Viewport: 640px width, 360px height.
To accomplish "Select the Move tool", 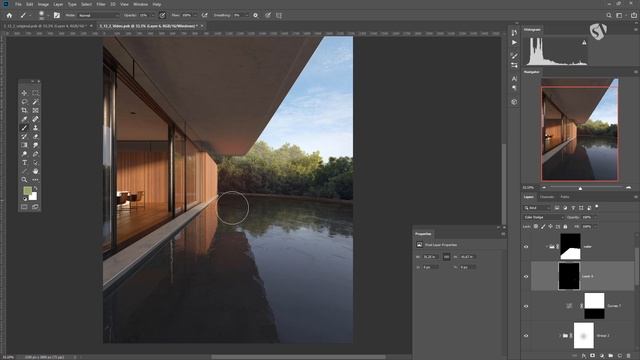I will tap(24, 93).
